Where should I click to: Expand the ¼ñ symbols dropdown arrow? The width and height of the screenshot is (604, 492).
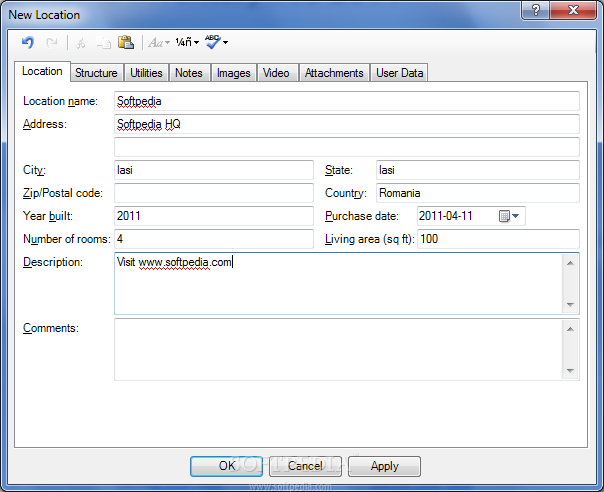[196, 42]
